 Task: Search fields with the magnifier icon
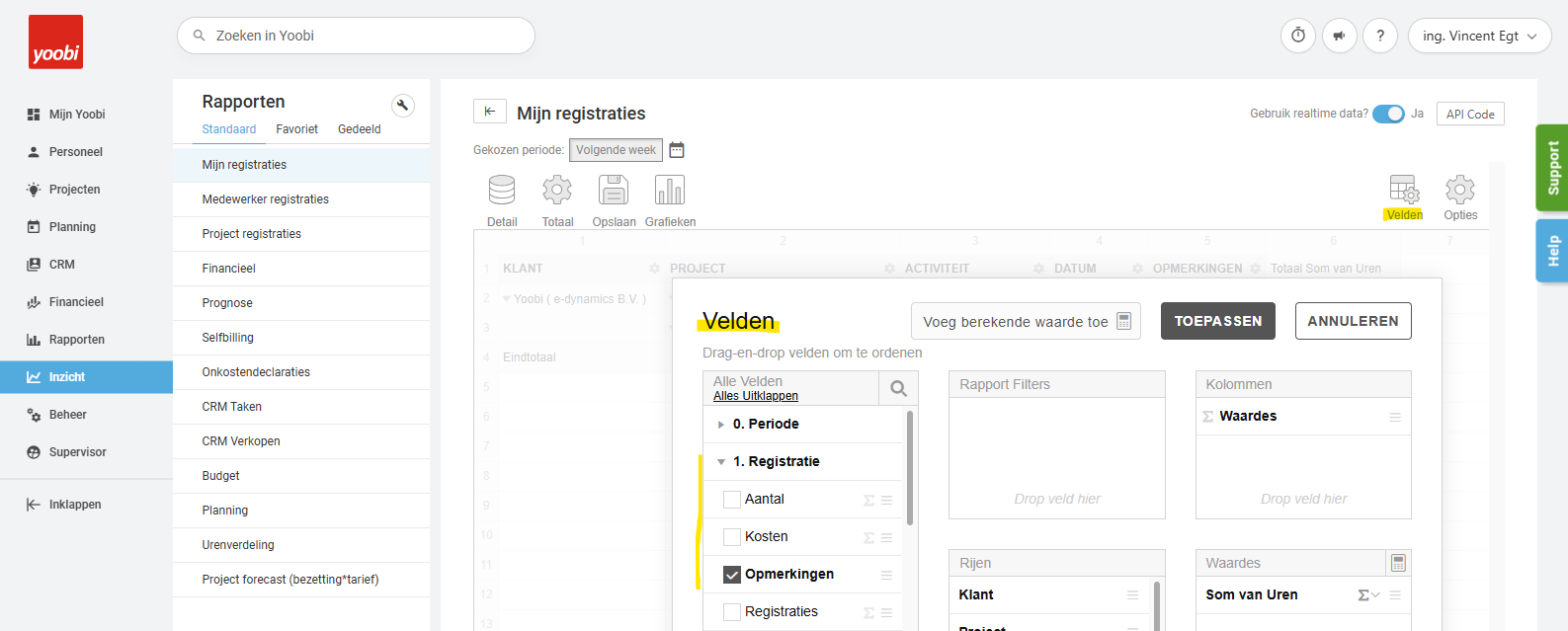[898, 388]
